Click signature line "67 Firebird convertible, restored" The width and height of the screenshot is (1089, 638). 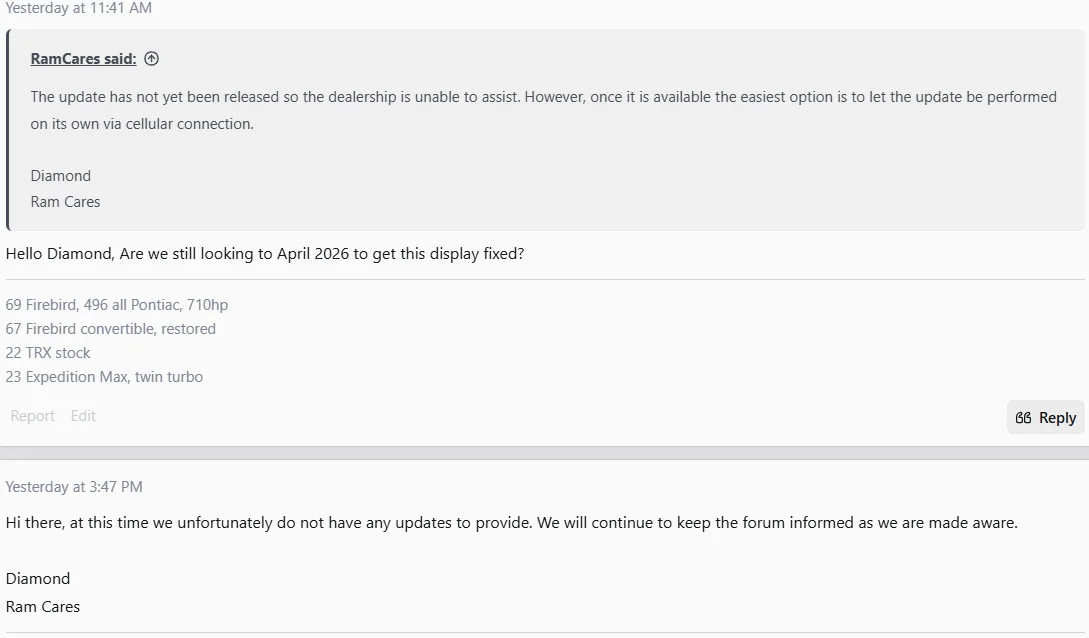[x=111, y=329]
